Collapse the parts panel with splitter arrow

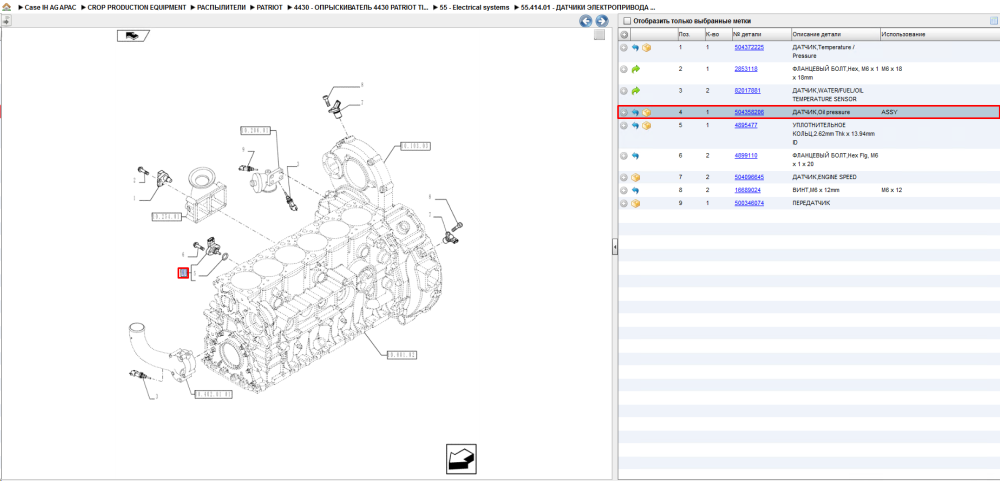point(615,246)
